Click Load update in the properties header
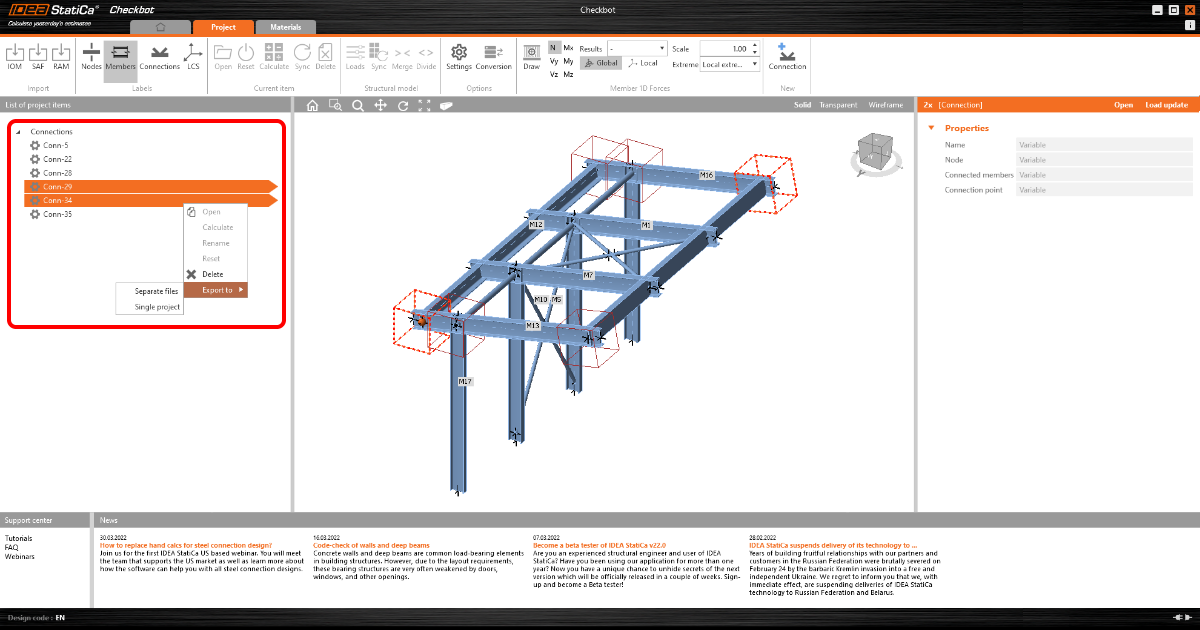1200x630 pixels. click(x=1166, y=105)
